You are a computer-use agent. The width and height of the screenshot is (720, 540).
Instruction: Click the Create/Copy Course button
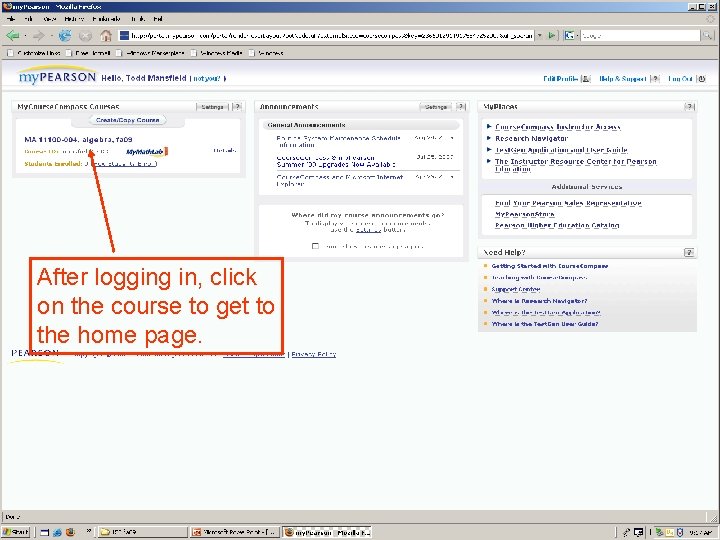click(x=127, y=120)
